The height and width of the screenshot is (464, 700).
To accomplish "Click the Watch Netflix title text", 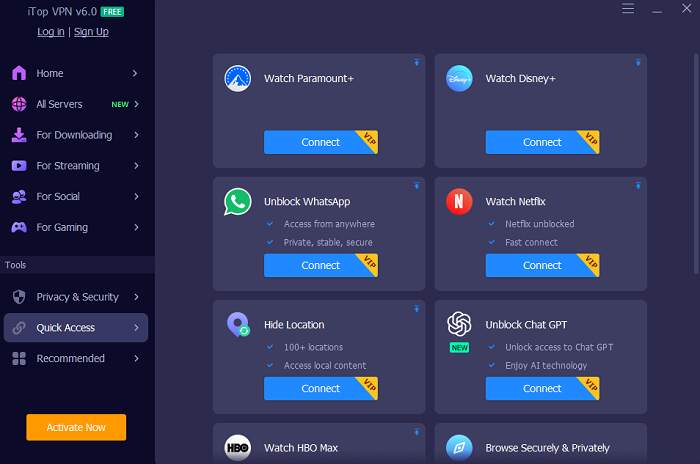I will 515,202.
